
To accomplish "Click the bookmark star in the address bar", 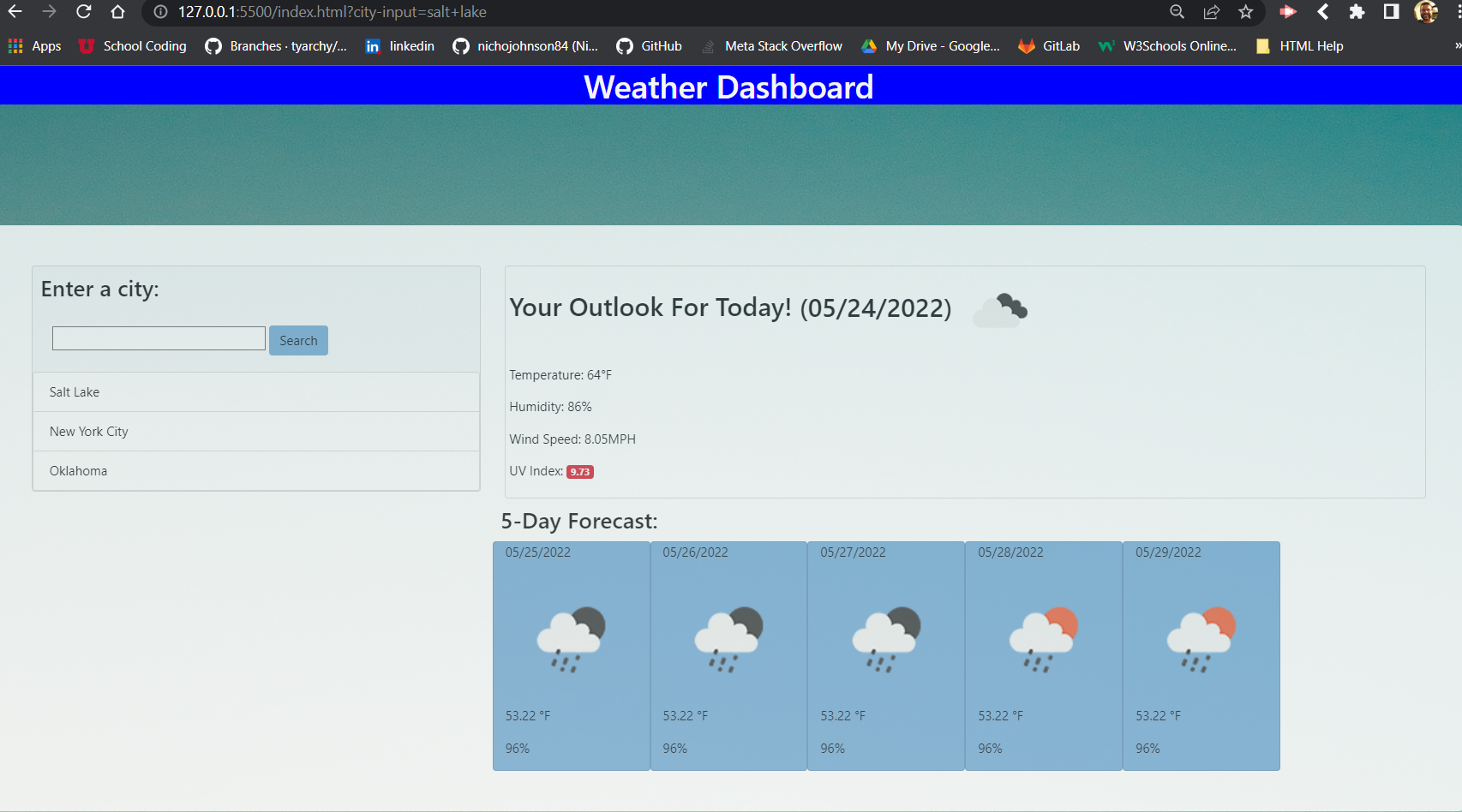I will coord(1245,12).
